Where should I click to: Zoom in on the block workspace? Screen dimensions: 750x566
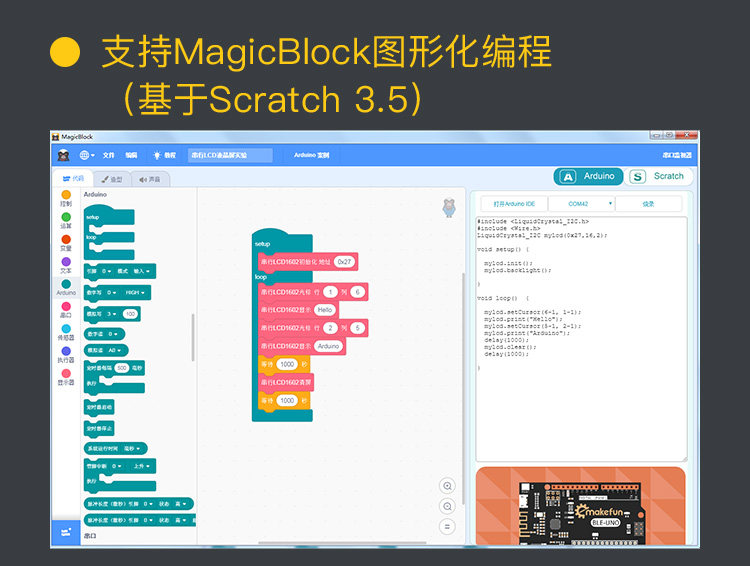(x=447, y=486)
